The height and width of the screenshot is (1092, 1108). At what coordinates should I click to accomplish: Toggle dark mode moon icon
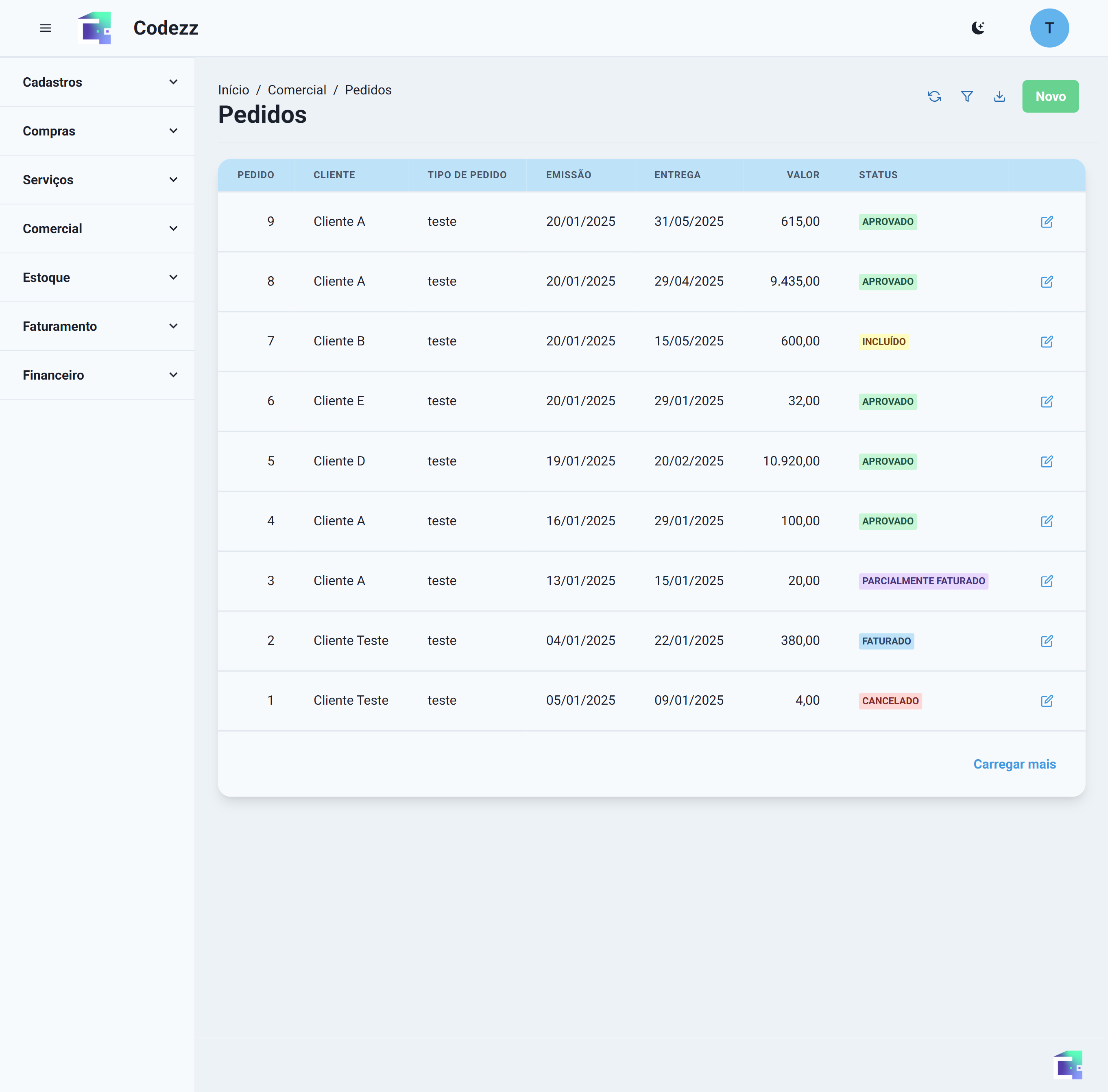pyautogui.click(x=978, y=28)
